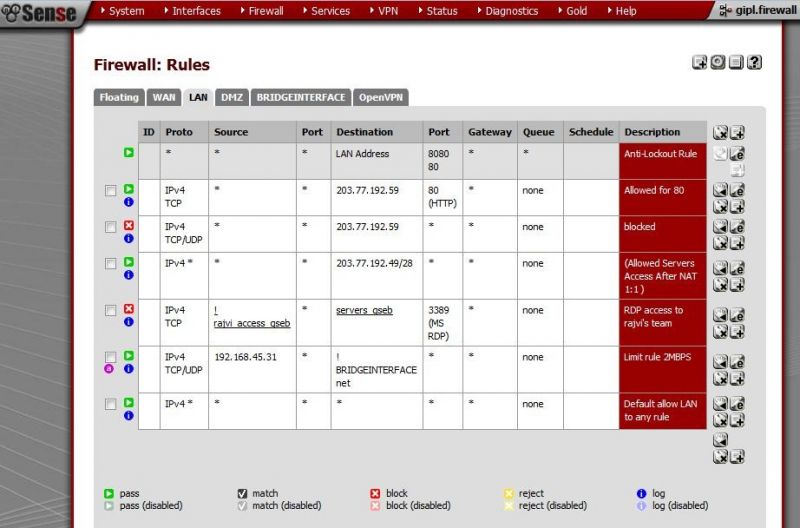Move selected rules before Allowed for 80 rule
The height and width of the screenshot is (528, 800).
pos(720,190)
